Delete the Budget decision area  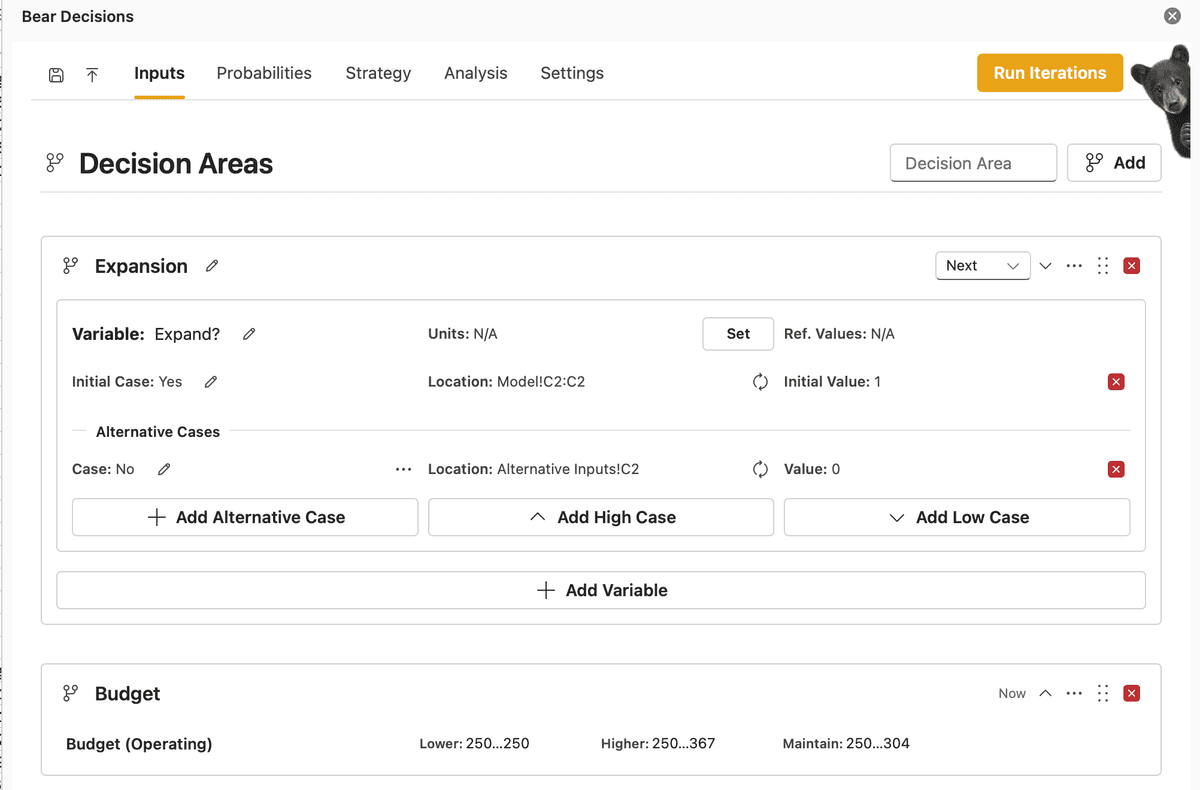[1132, 693]
